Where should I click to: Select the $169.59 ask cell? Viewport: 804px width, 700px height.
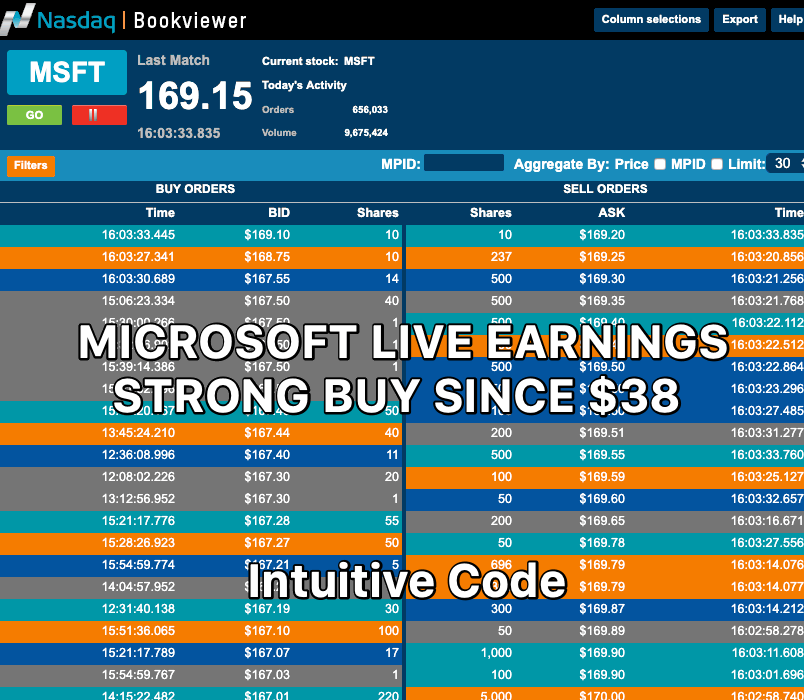(602, 477)
